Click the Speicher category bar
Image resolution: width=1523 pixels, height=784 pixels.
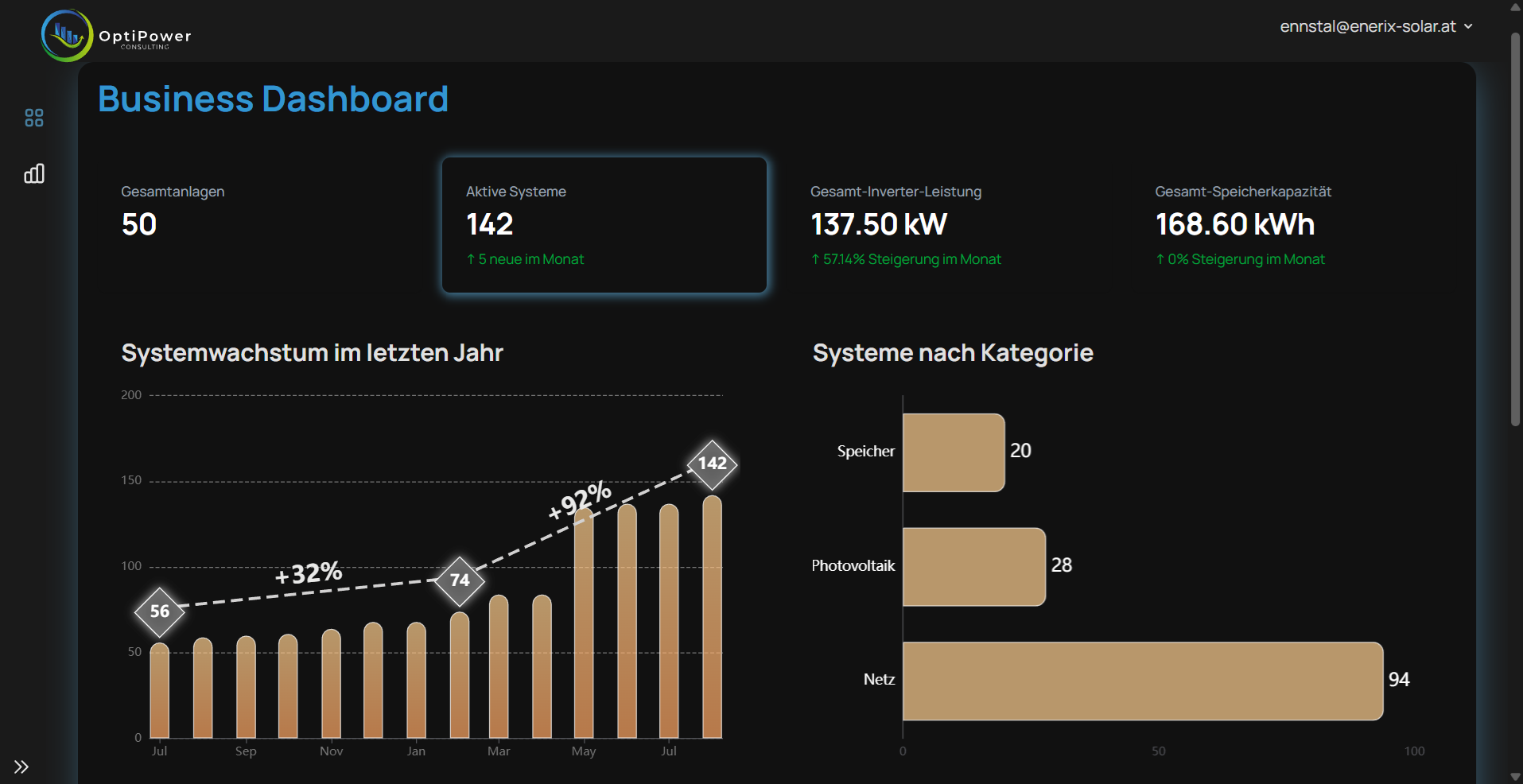click(x=954, y=452)
